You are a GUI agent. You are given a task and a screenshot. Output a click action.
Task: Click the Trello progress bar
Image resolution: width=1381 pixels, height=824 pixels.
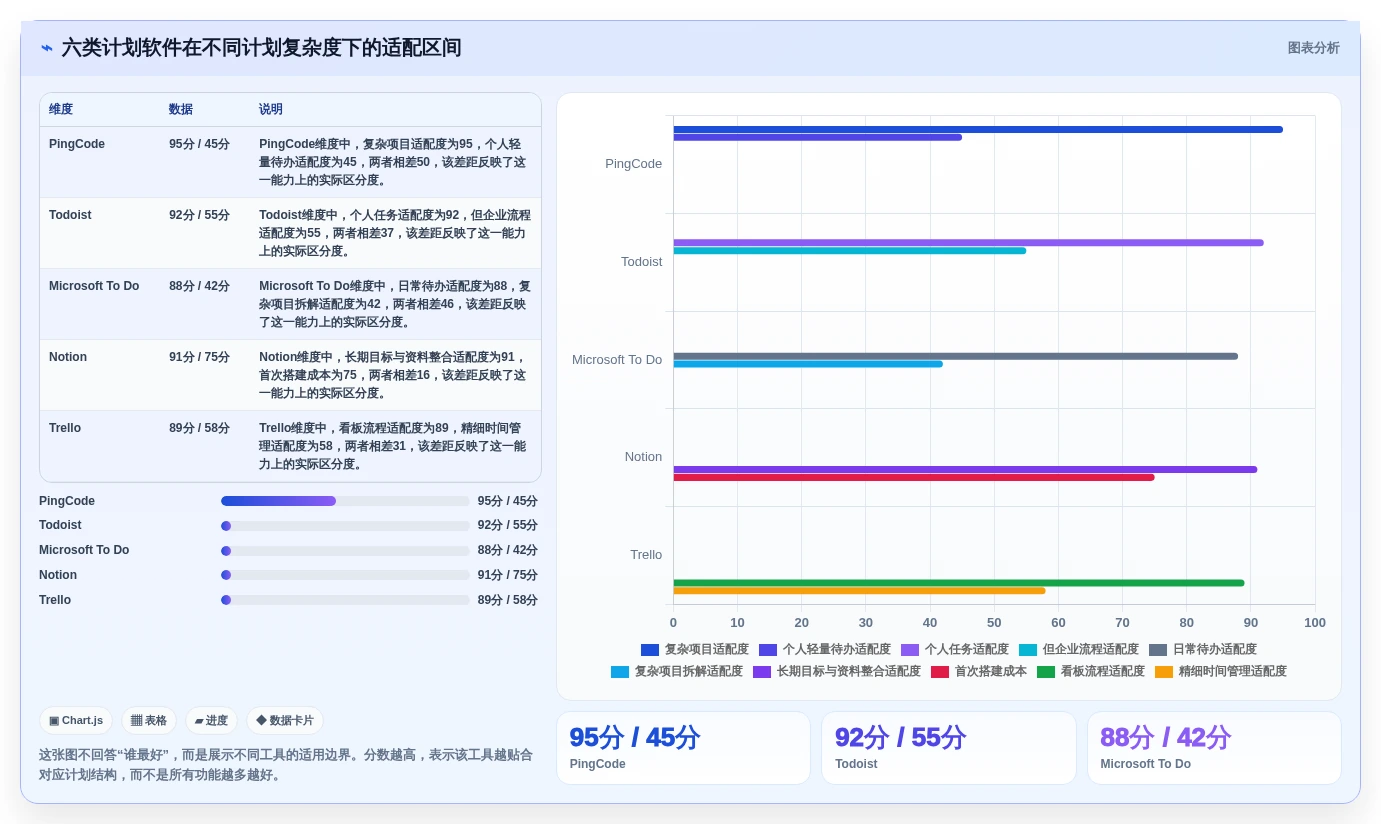click(x=345, y=600)
